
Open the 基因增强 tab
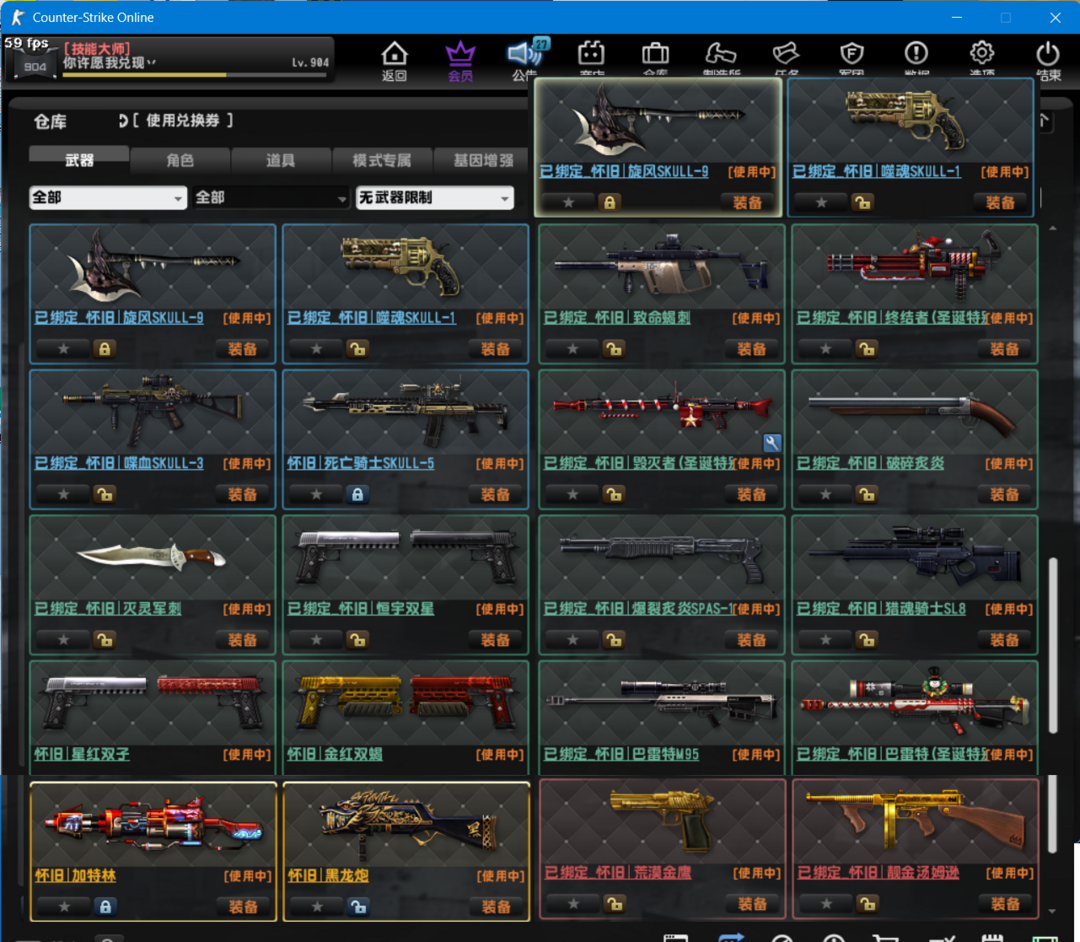(483, 160)
